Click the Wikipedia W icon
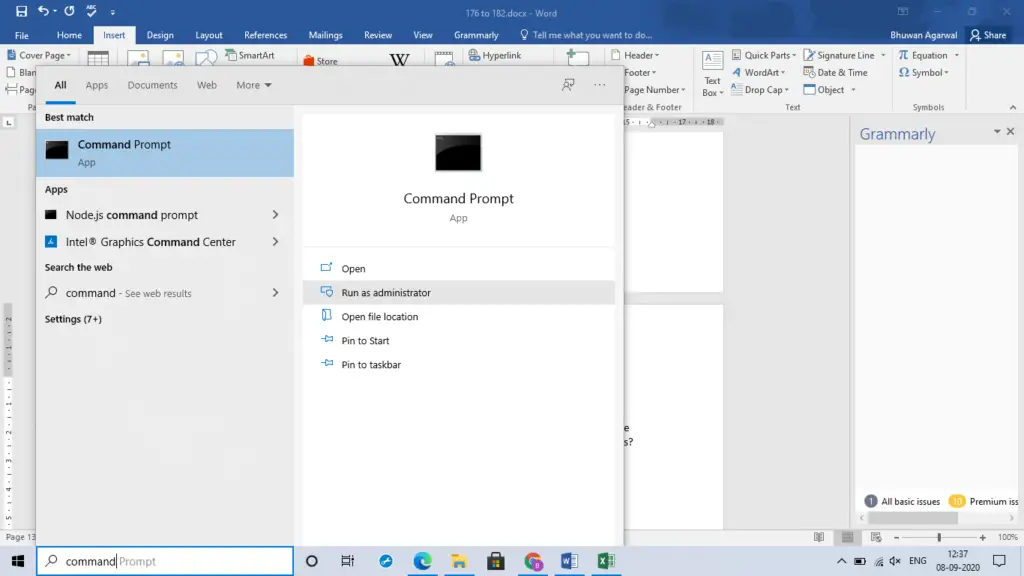The height and width of the screenshot is (576, 1024). 399,59
